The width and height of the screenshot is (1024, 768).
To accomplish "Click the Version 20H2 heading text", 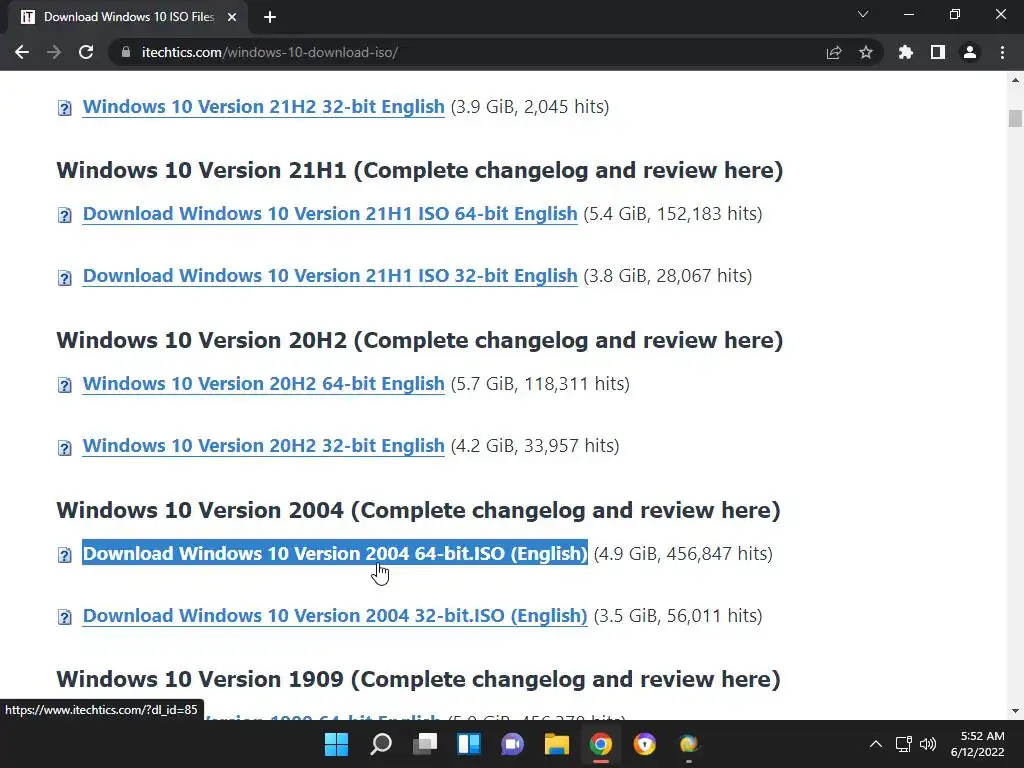I will 419,340.
